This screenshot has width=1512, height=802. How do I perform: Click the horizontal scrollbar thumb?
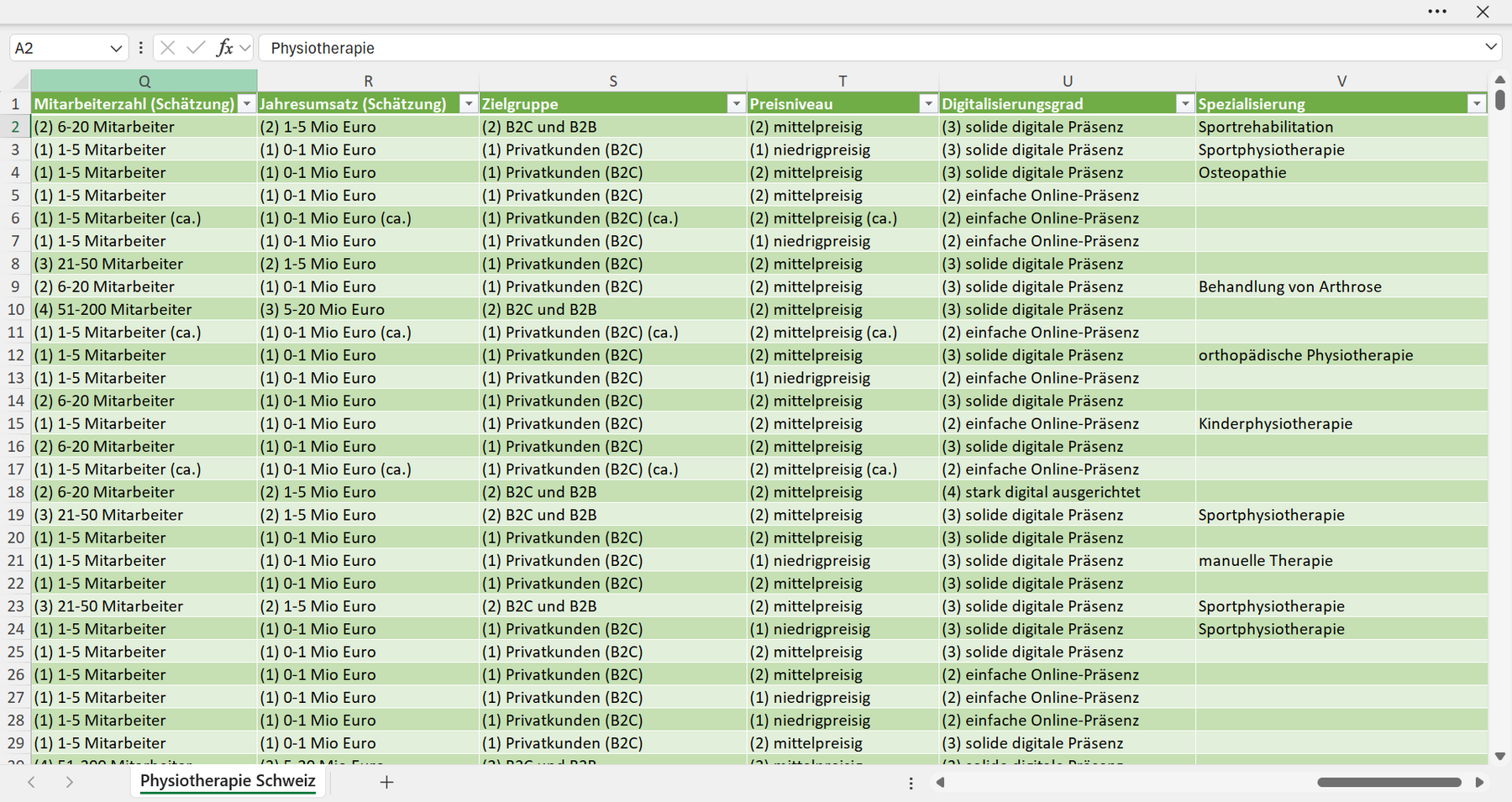coord(1389,783)
